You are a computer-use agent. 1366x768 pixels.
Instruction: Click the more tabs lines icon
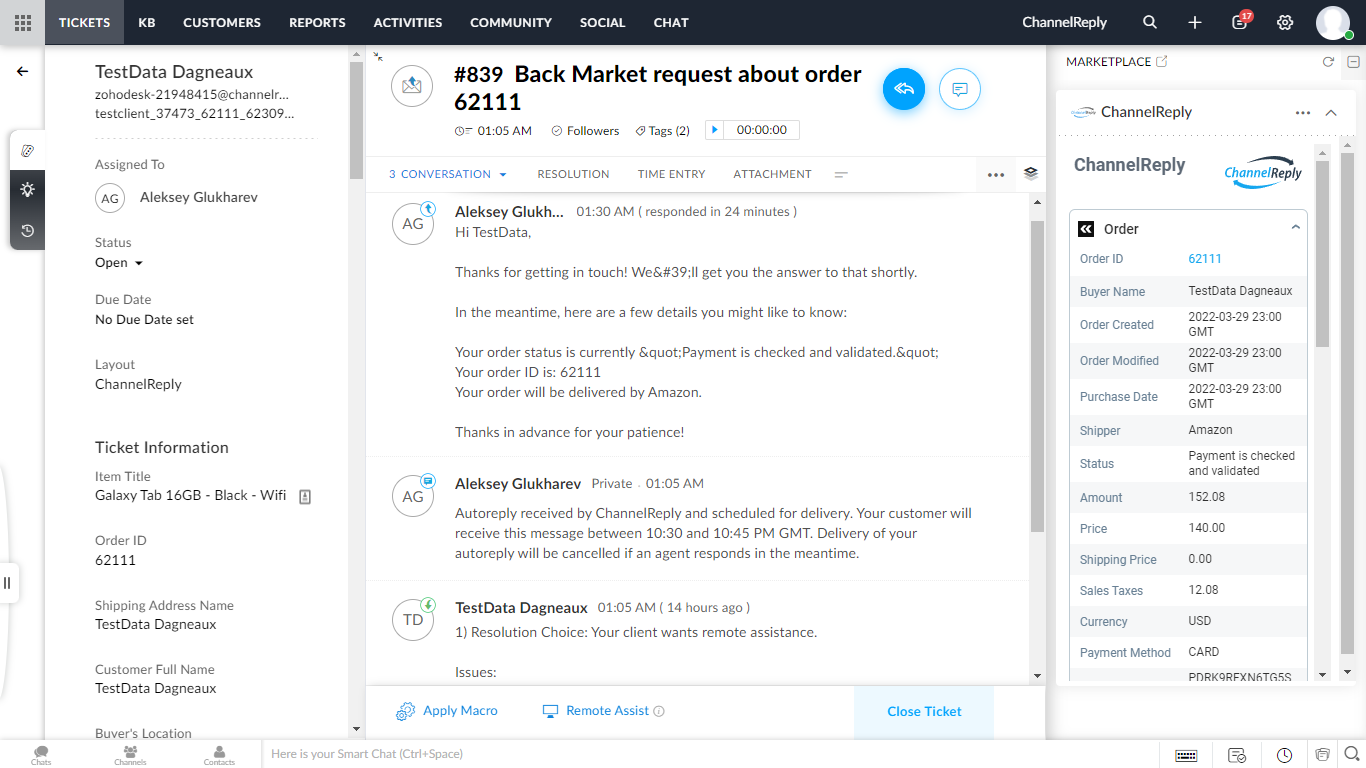click(x=841, y=174)
